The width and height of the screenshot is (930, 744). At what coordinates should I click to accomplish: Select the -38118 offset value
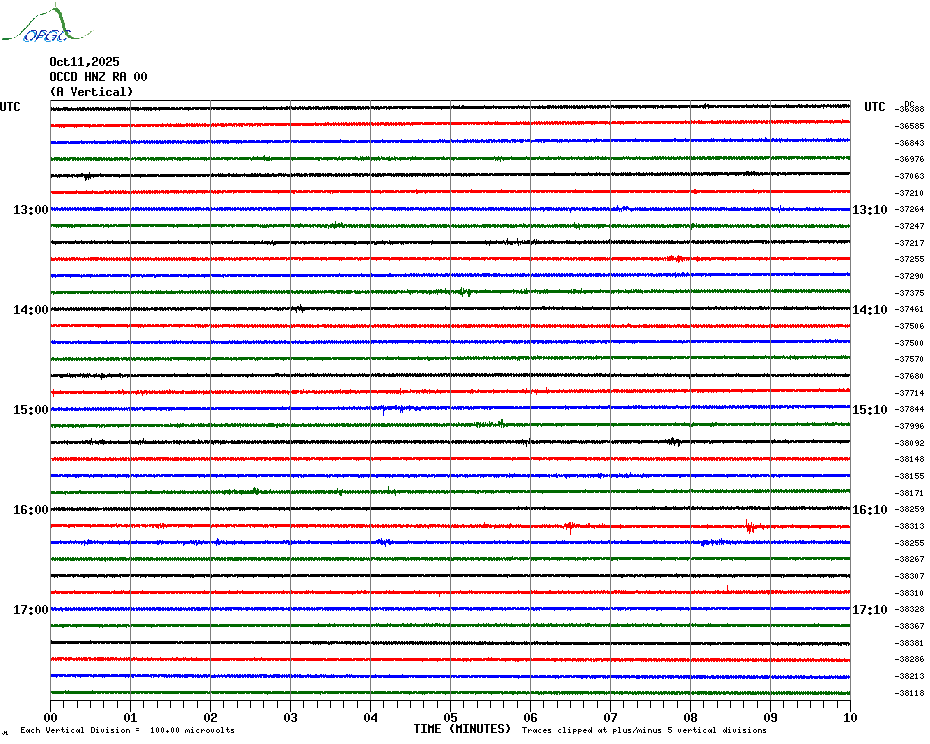pyautogui.click(x=910, y=693)
